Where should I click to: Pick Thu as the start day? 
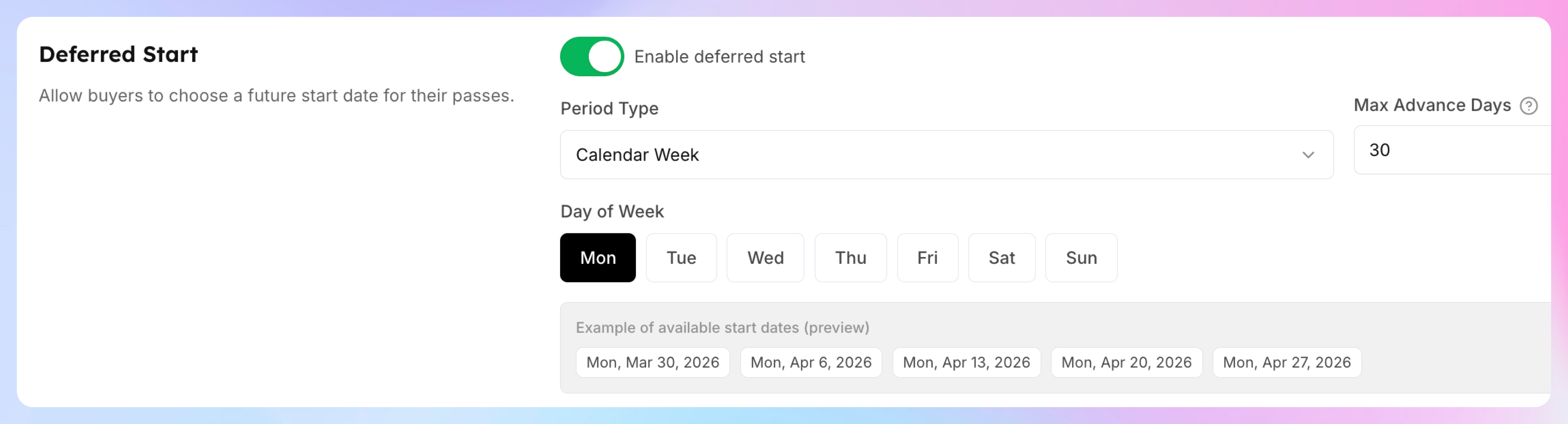(x=850, y=258)
